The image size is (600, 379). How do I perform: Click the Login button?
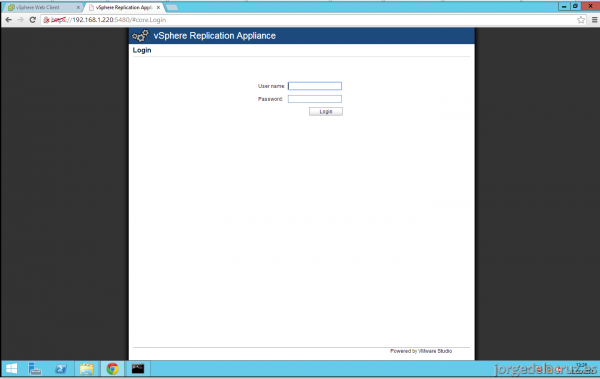[326, 111]
